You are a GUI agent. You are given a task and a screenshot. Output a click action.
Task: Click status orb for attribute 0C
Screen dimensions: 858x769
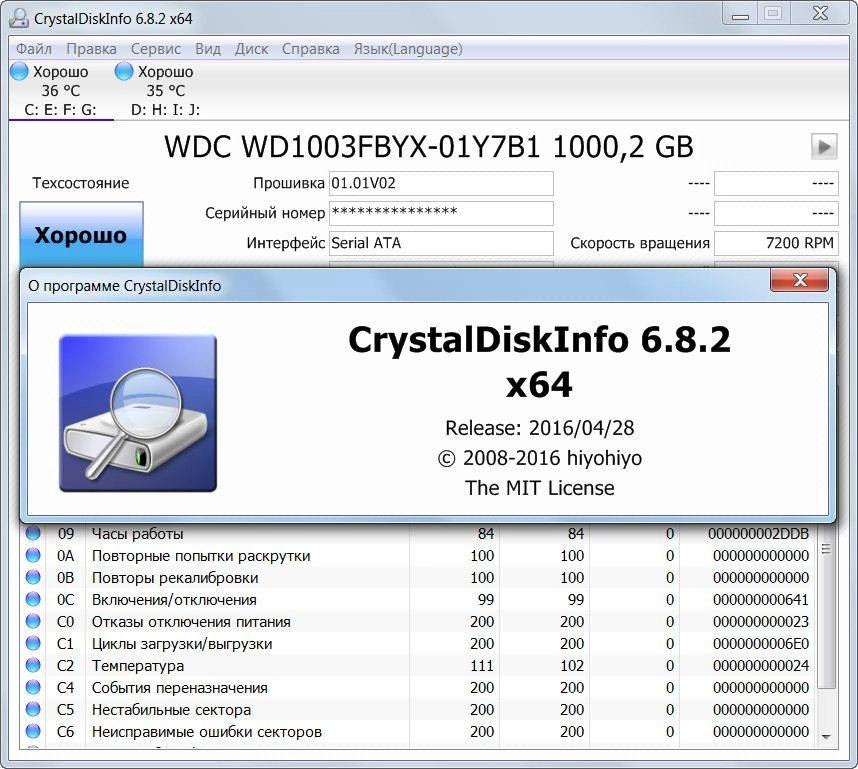click(33, 599)
